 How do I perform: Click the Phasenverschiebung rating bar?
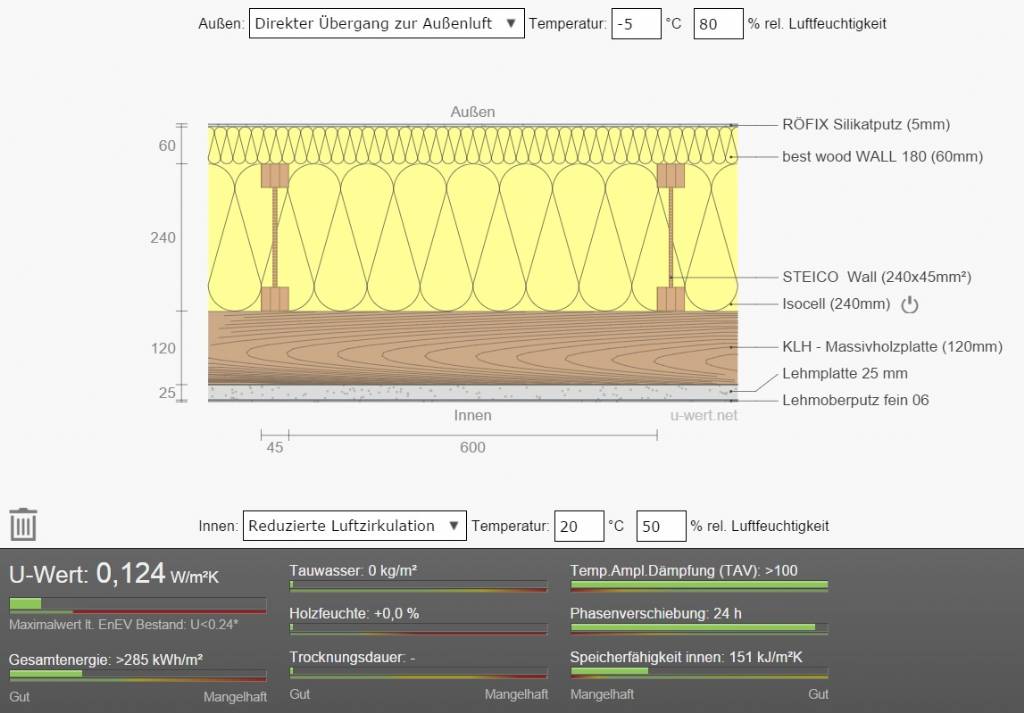(x=699, y=628)
